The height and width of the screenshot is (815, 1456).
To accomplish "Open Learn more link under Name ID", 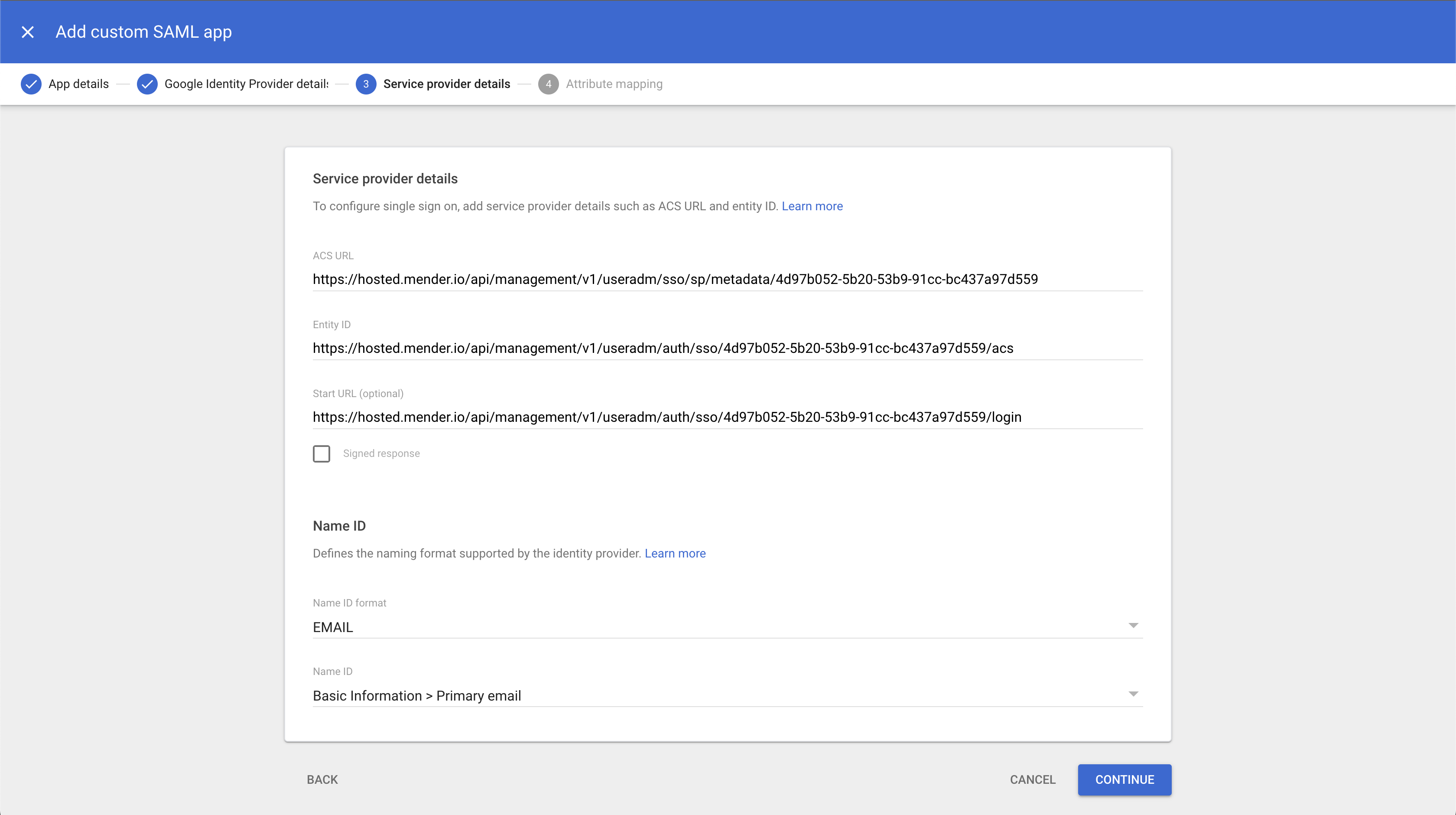I will [675, 554].
